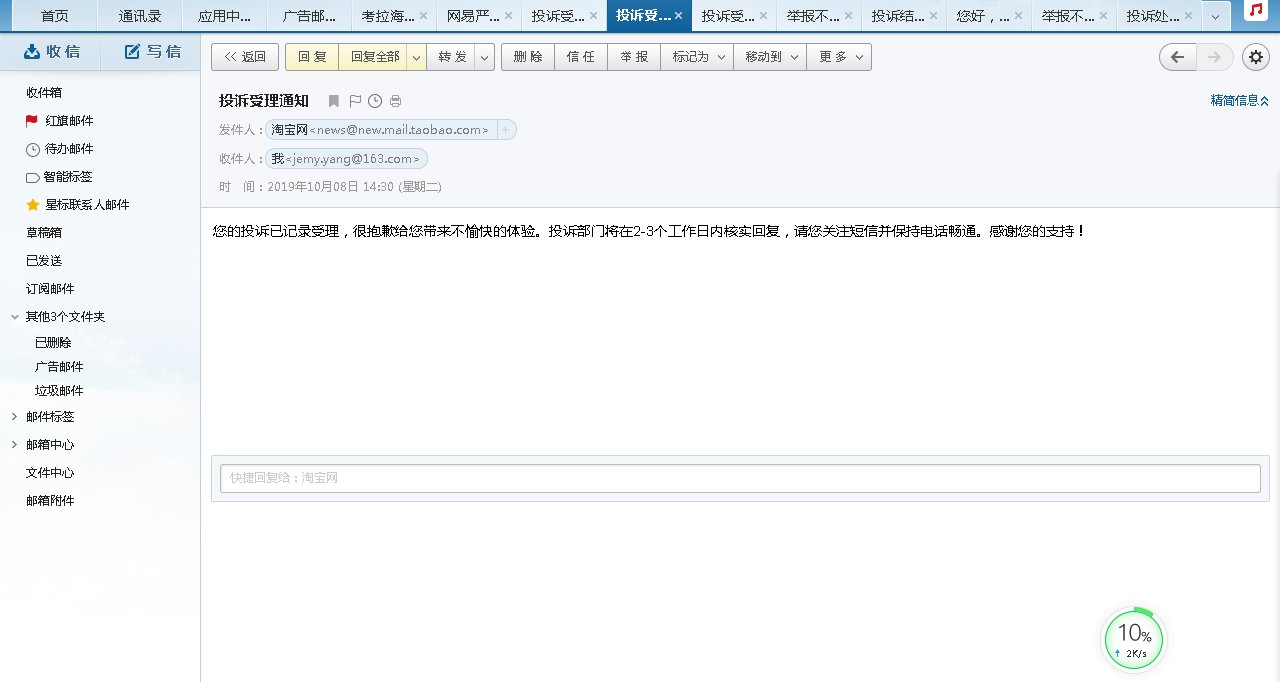Image resolution: width=1280 pixels, height=682 pixels.
Task: Print the email with the printer icon
Action: 395,101
